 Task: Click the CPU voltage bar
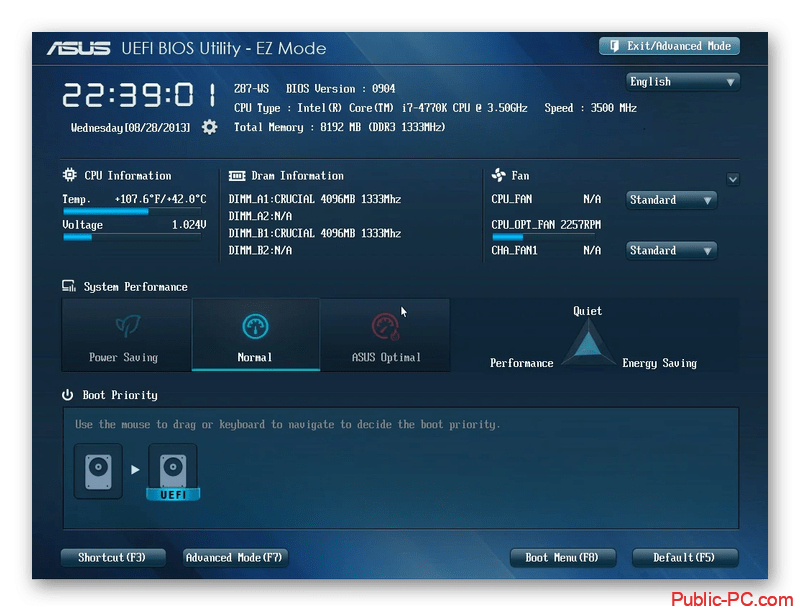[132, 237]
